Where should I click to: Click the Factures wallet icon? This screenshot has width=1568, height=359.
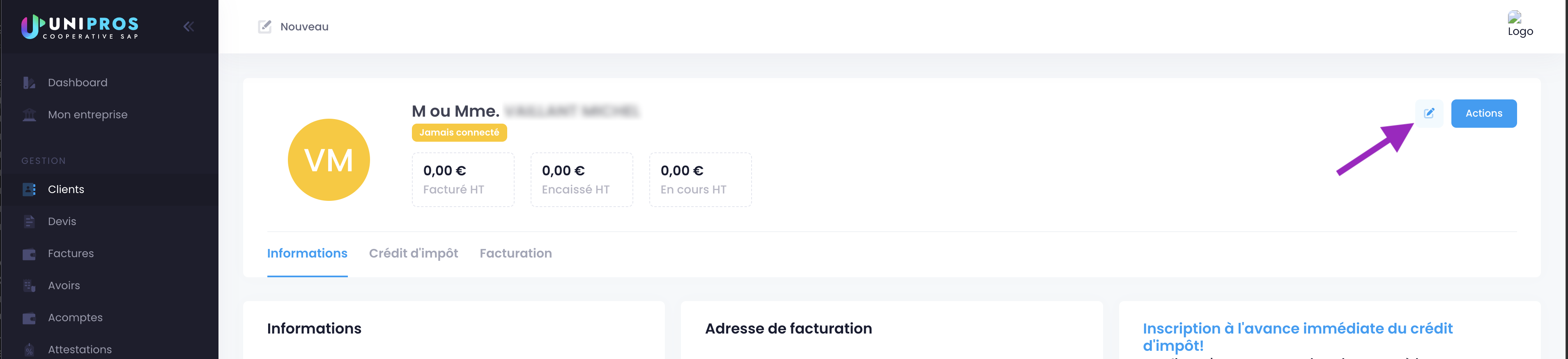coord(29,254)
